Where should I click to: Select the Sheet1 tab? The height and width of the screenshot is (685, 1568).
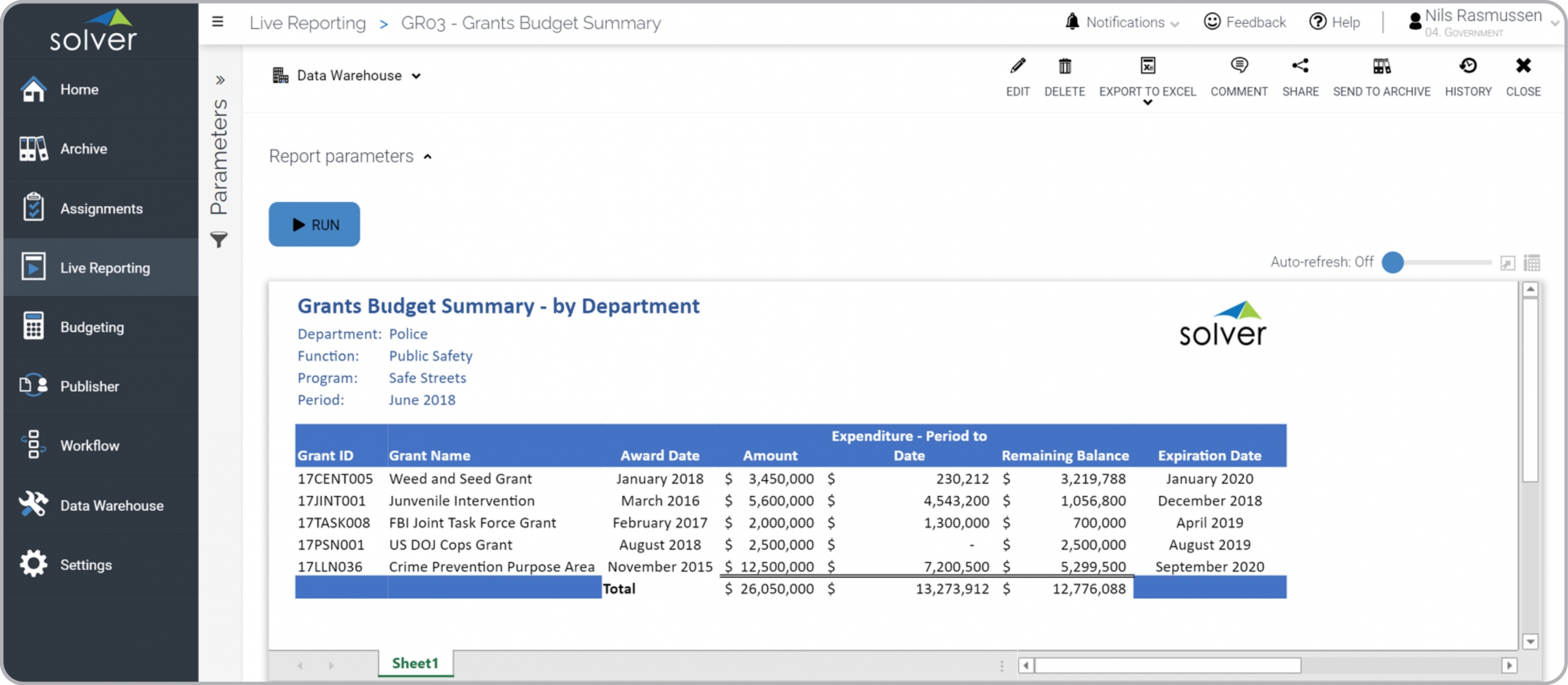(x=415, y=664)
